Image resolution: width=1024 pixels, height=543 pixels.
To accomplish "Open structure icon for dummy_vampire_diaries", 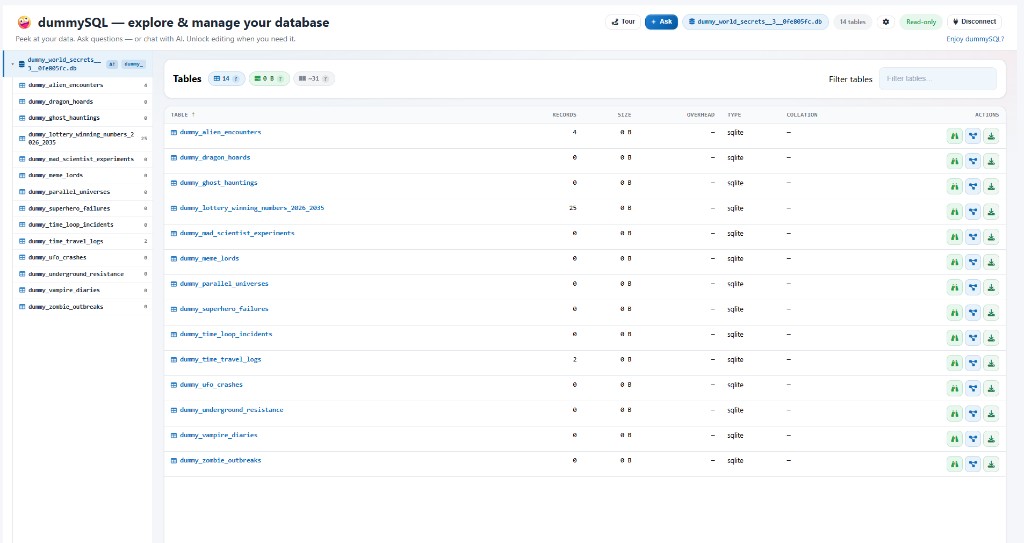I will click(x=973, y=438).
